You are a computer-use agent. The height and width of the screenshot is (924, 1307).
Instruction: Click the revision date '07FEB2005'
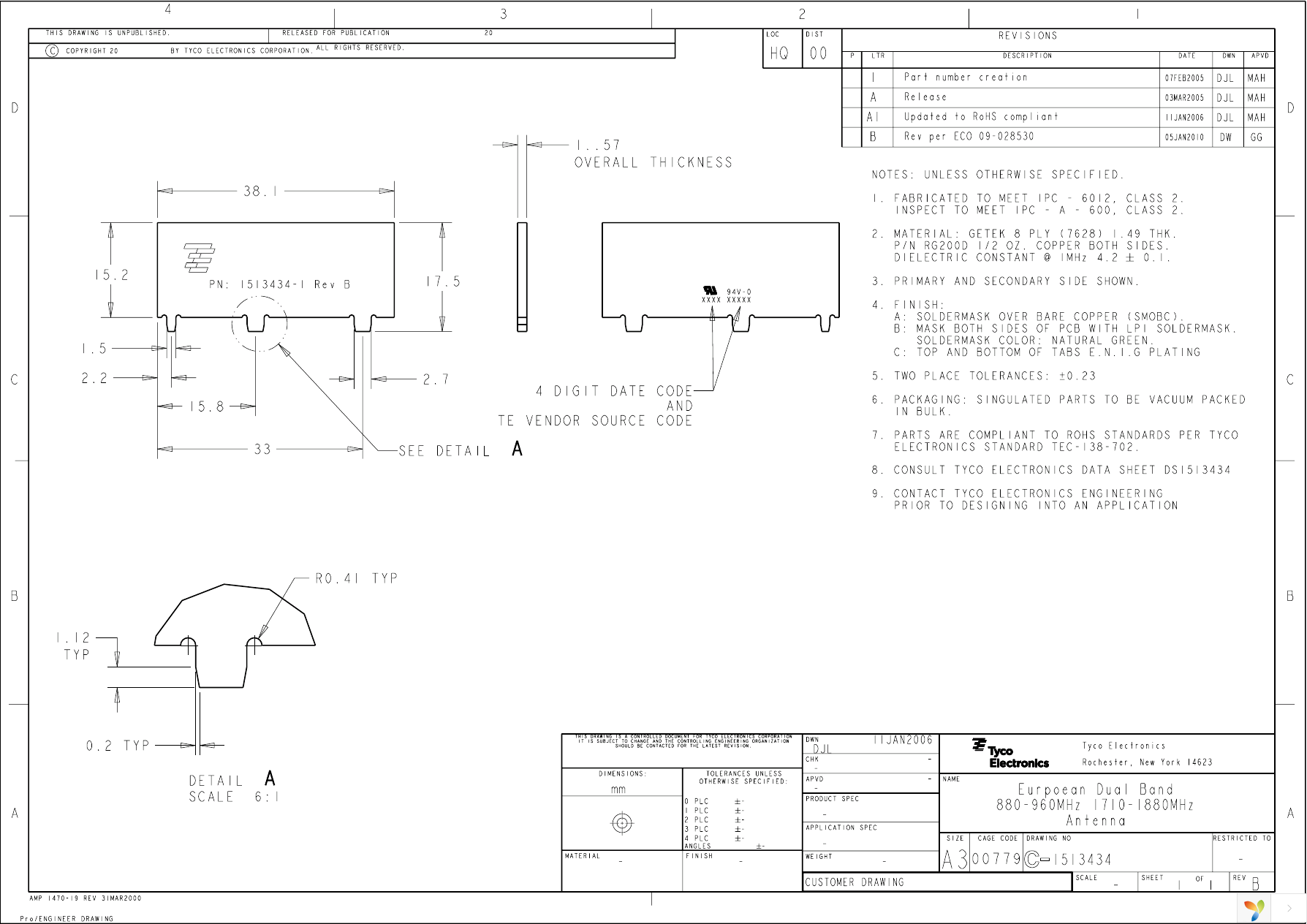pos(1184,78)
